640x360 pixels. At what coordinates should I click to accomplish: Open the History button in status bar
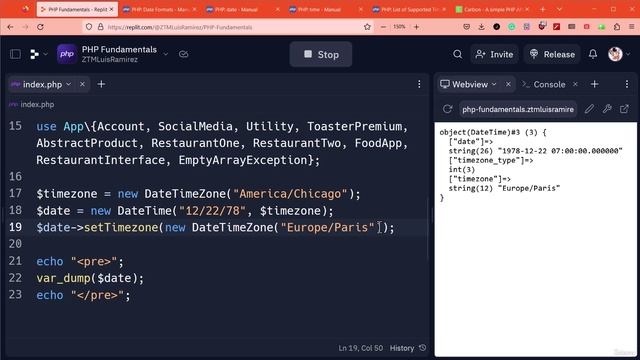click(408, 348)
